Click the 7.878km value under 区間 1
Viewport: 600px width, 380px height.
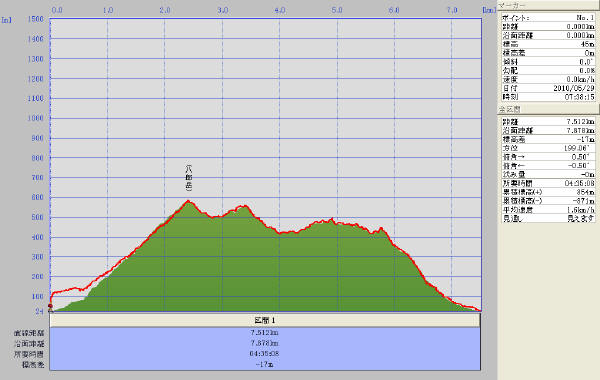(265, 343)
